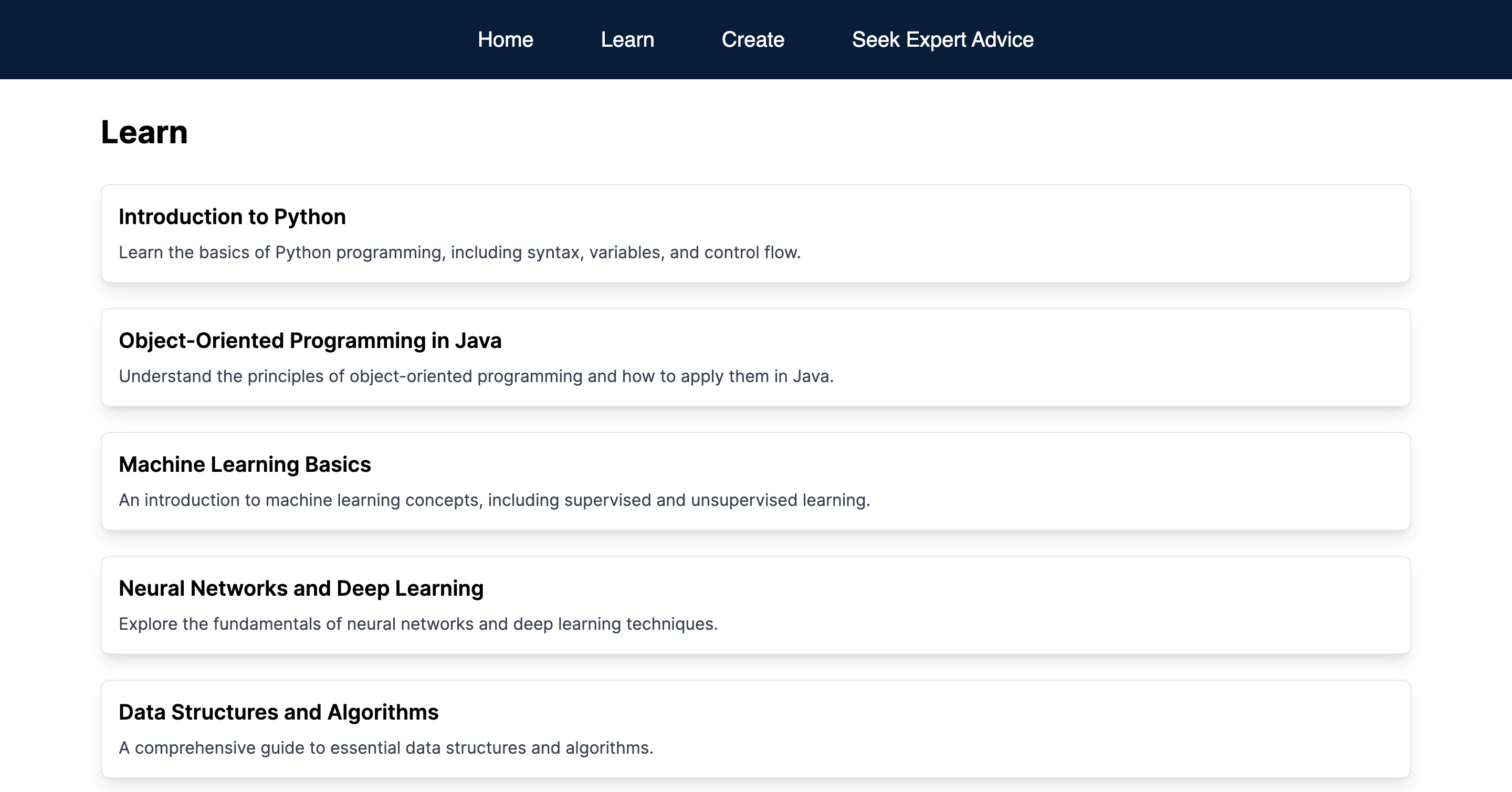Select Object-Oriented Programming in Java title

pos(310,341)
